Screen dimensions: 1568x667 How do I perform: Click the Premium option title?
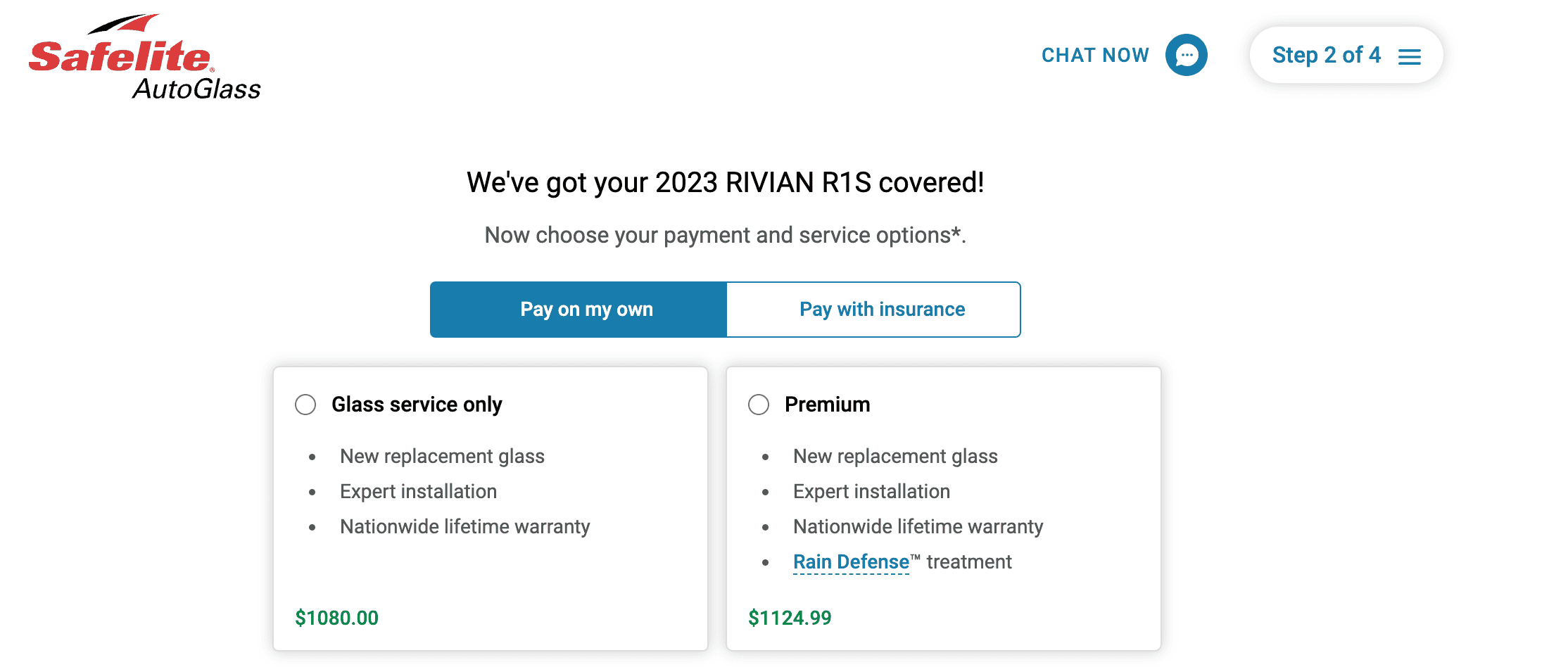(x=828, y=405)
